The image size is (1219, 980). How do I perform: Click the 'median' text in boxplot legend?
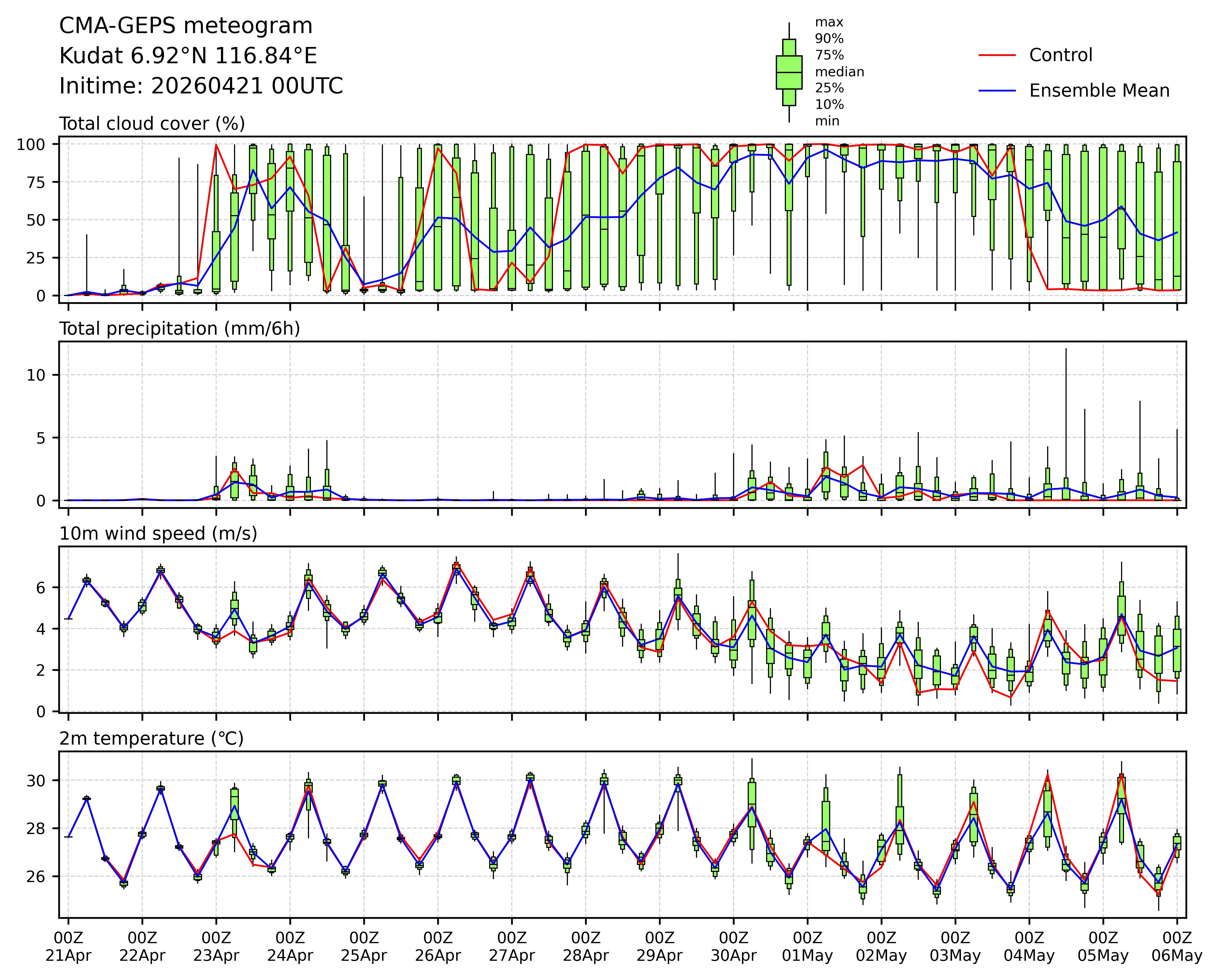pyautogui.click(x=839, y=72)
